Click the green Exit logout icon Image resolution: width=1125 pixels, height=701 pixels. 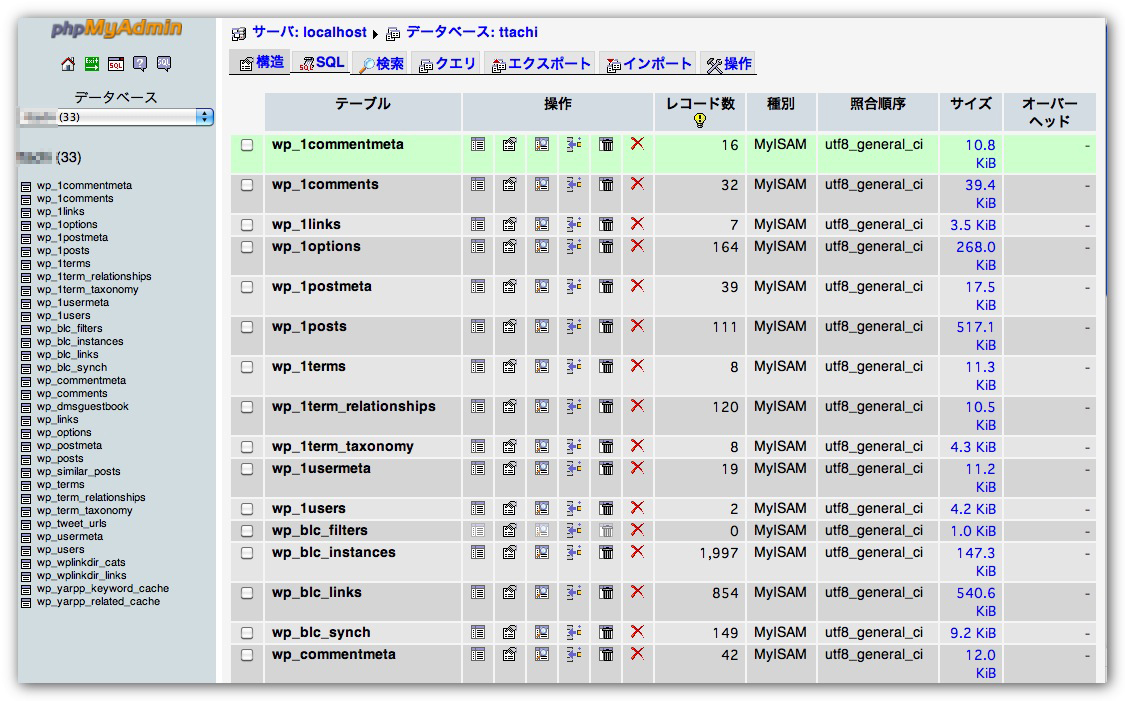click(x=92, y=64)
